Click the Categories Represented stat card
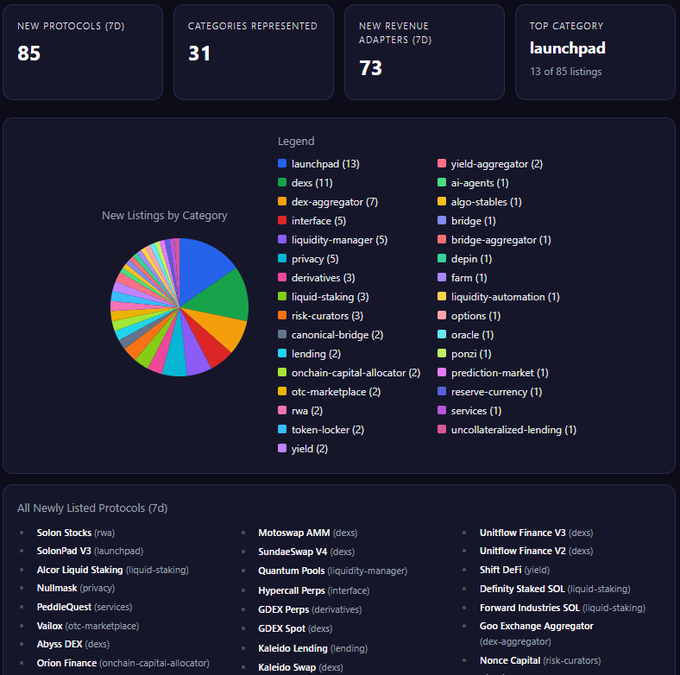 pos(254,52)
